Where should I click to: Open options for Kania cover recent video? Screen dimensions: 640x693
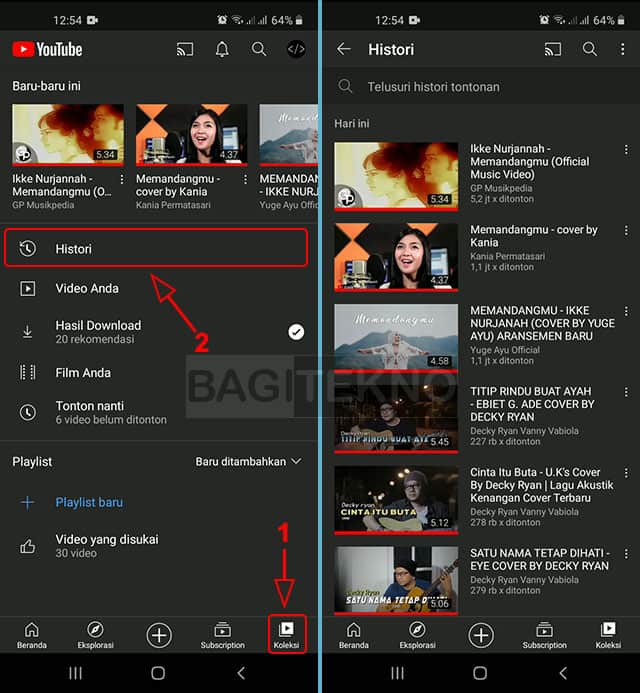click(245, 179)
